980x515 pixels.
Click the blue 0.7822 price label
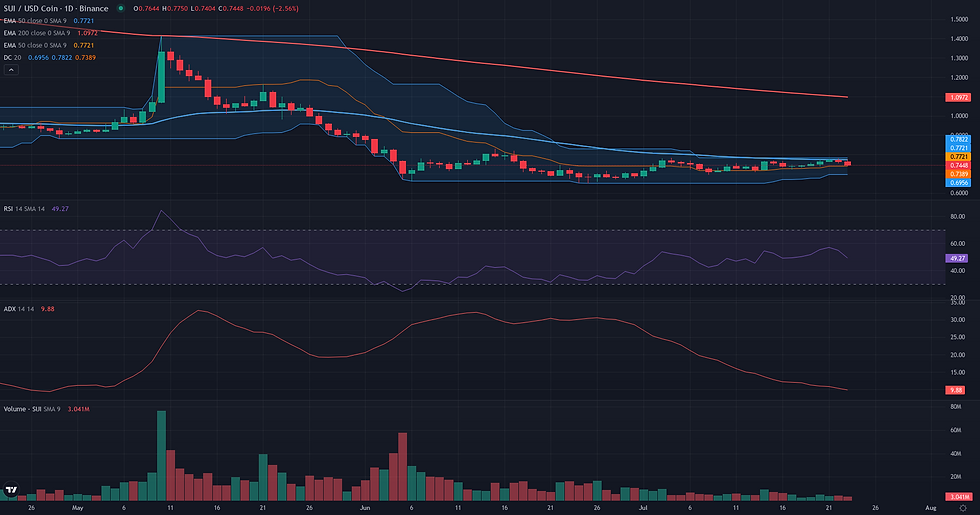point(959,139)
